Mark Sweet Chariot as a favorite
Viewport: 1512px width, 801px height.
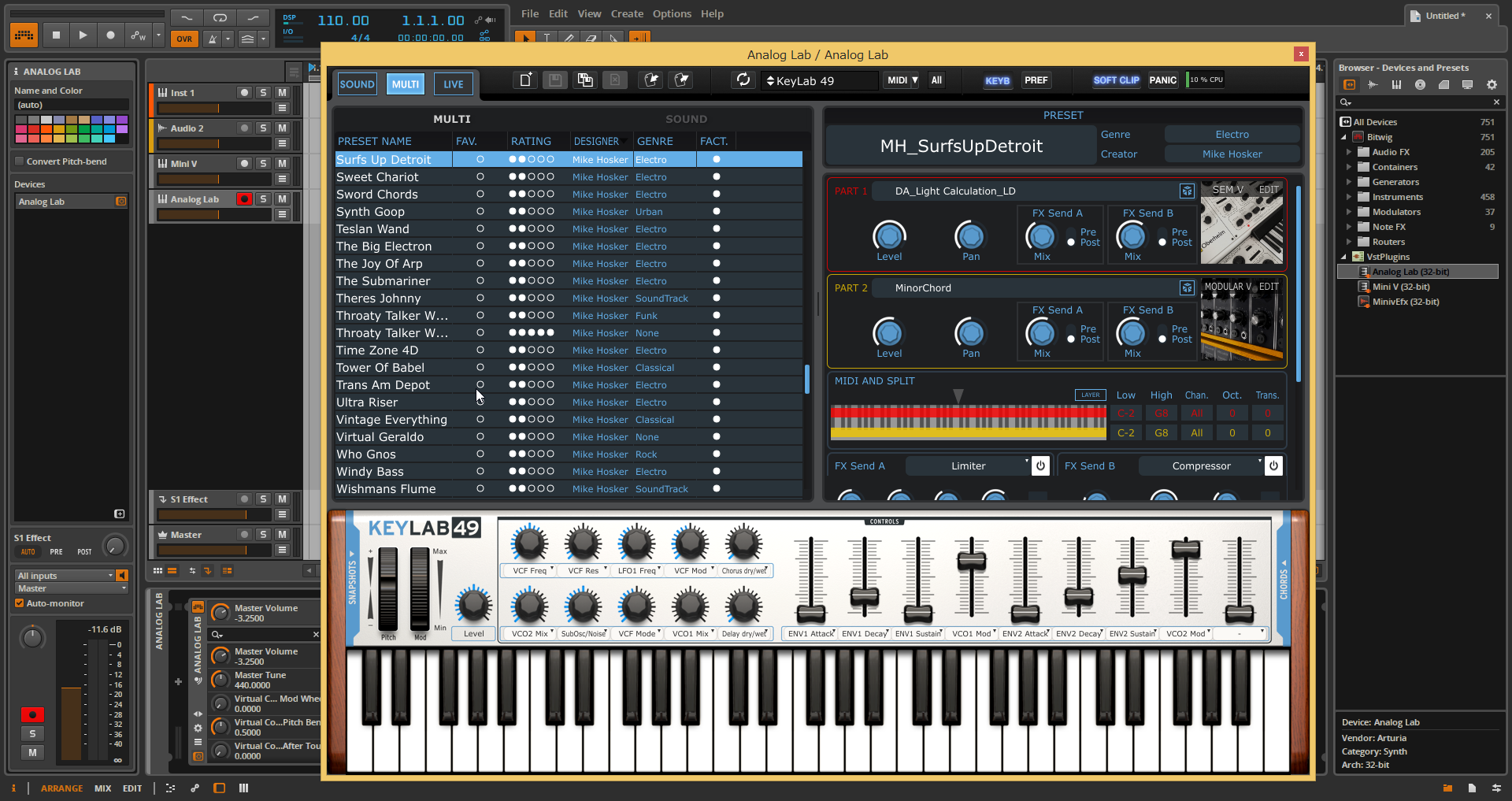point(480,176)
